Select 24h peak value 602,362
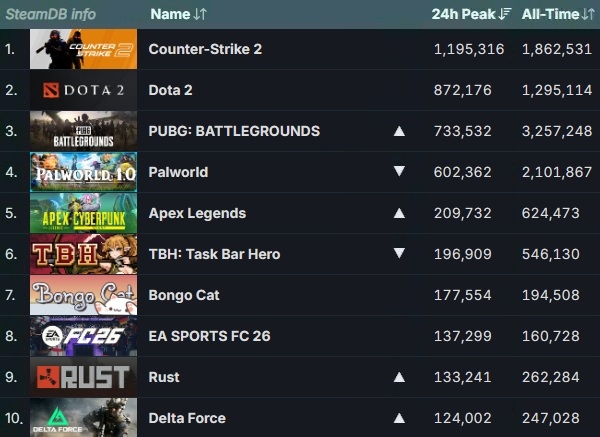Screen dimensions: 600x437 [463, 172]
